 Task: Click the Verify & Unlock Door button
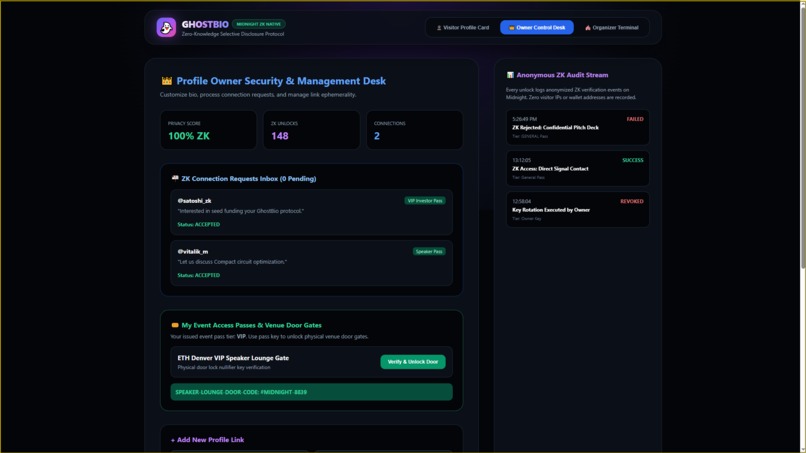[x=413, y=362]
